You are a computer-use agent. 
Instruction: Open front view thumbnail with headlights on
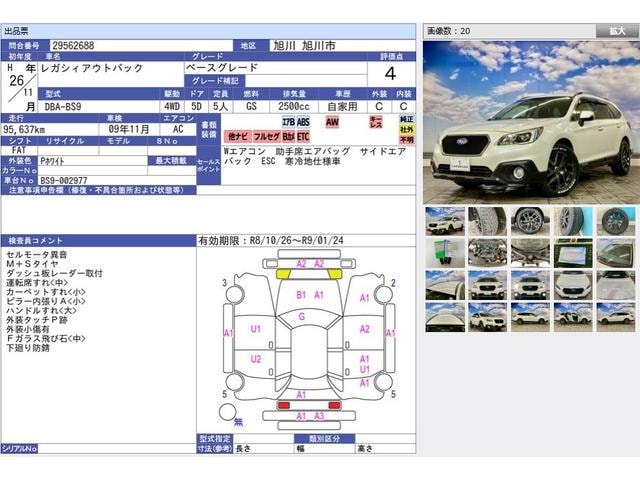531,285
